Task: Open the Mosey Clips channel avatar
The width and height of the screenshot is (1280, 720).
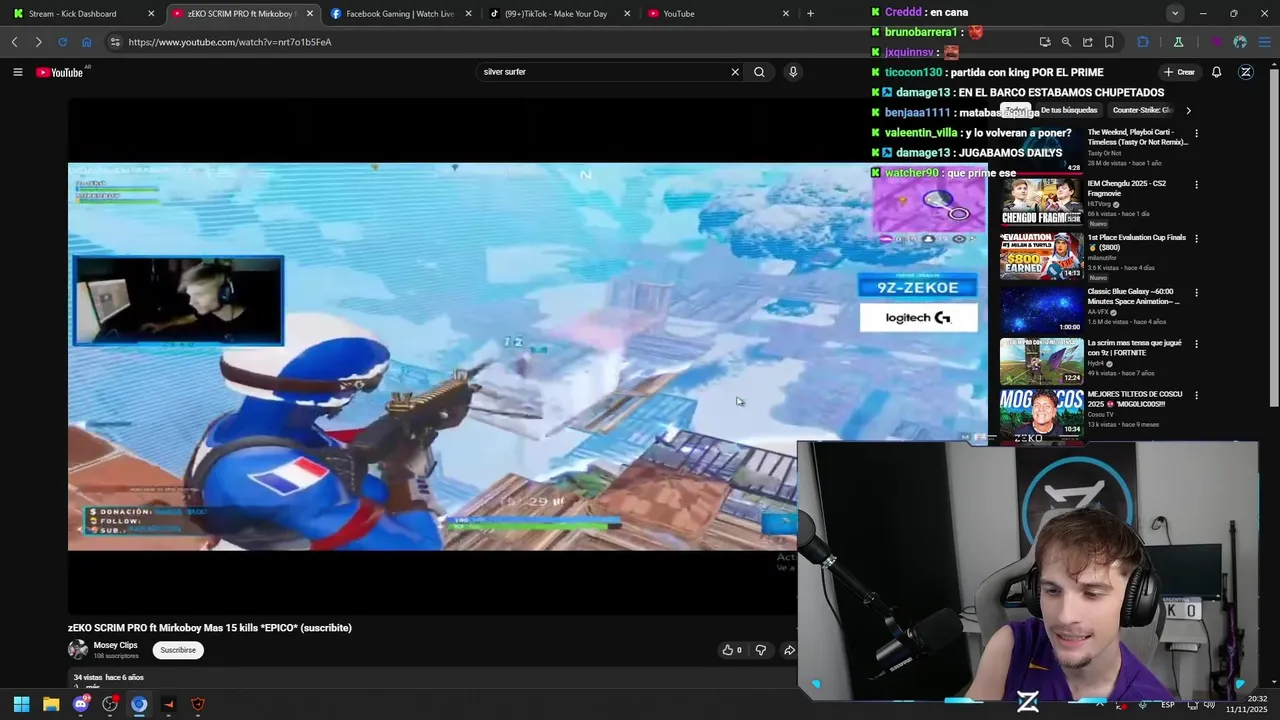Action: coord(78,650)
